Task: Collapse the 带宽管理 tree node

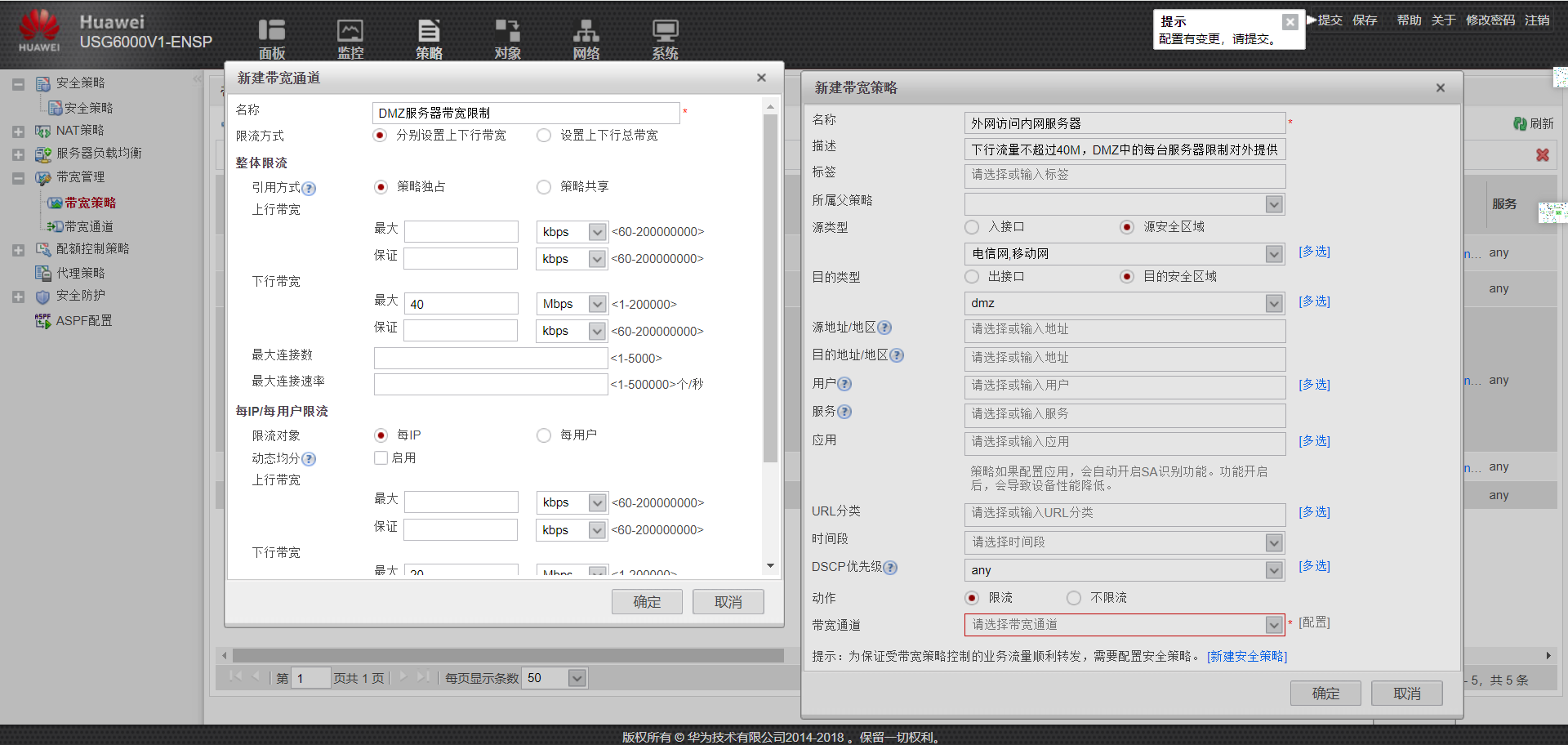Action: (18, 177)
